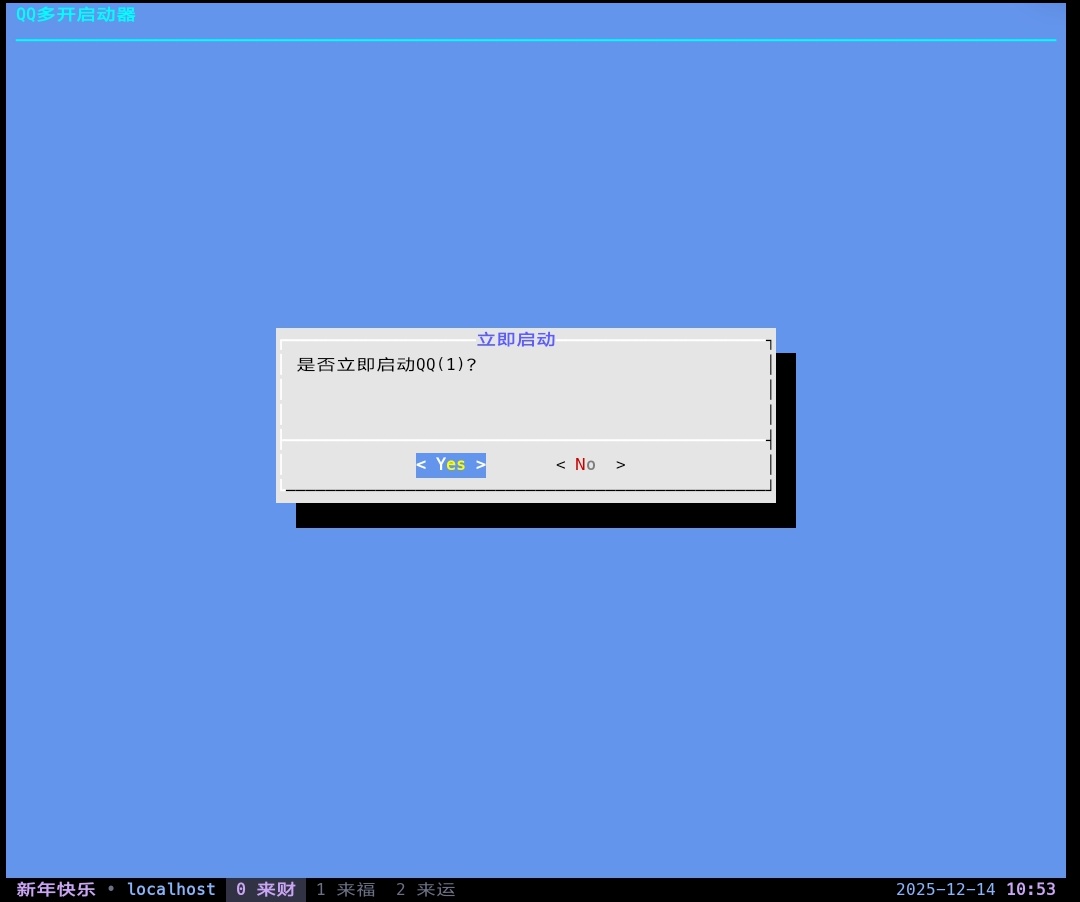
Task: Switch to tmux window 1 来福
Action: click(x=346, y=889)
